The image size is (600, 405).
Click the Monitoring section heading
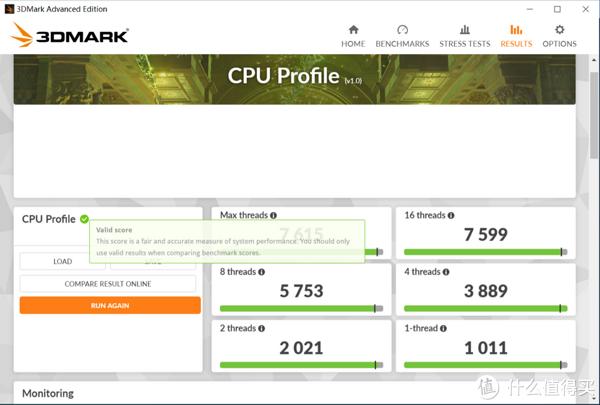pyautogui.click(x=48, y=394)
